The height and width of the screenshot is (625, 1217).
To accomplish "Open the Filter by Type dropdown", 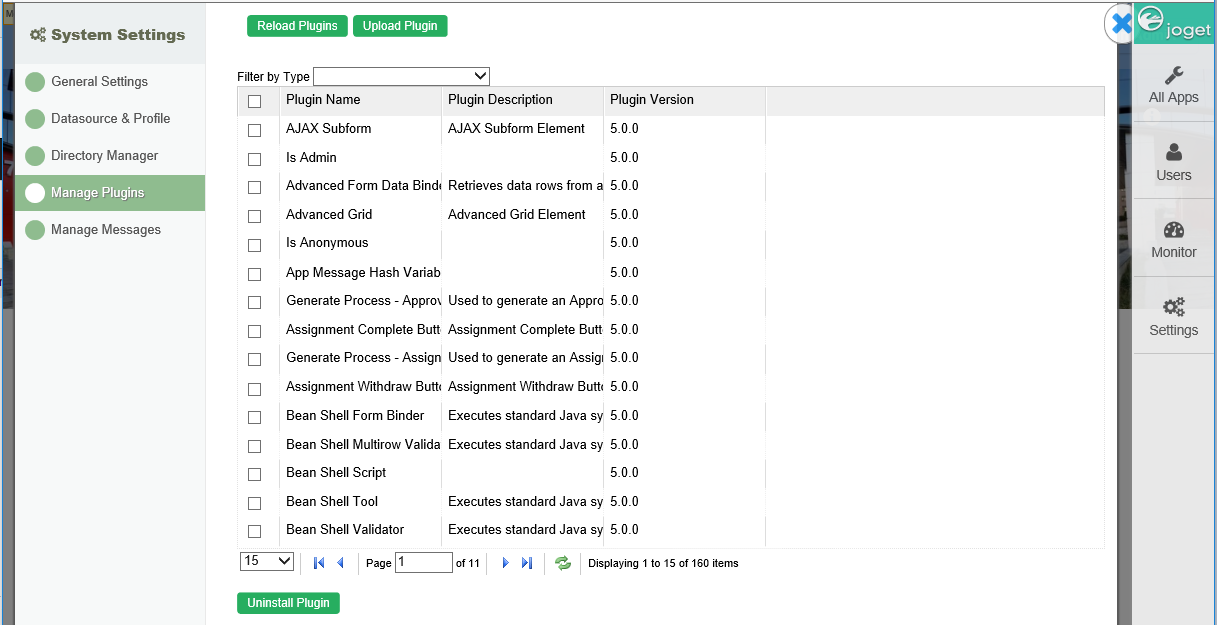I will 401,76.
